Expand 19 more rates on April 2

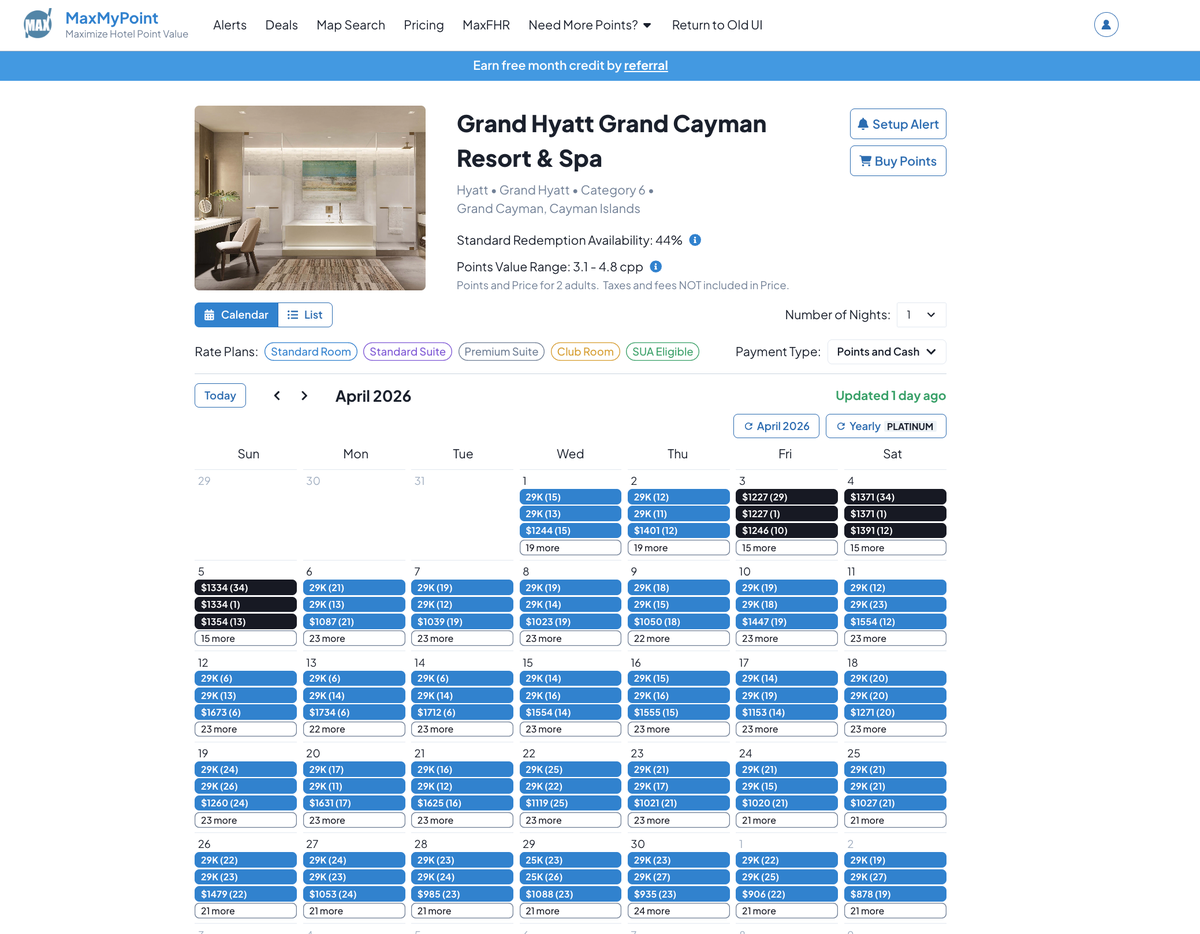click(678, 548)
